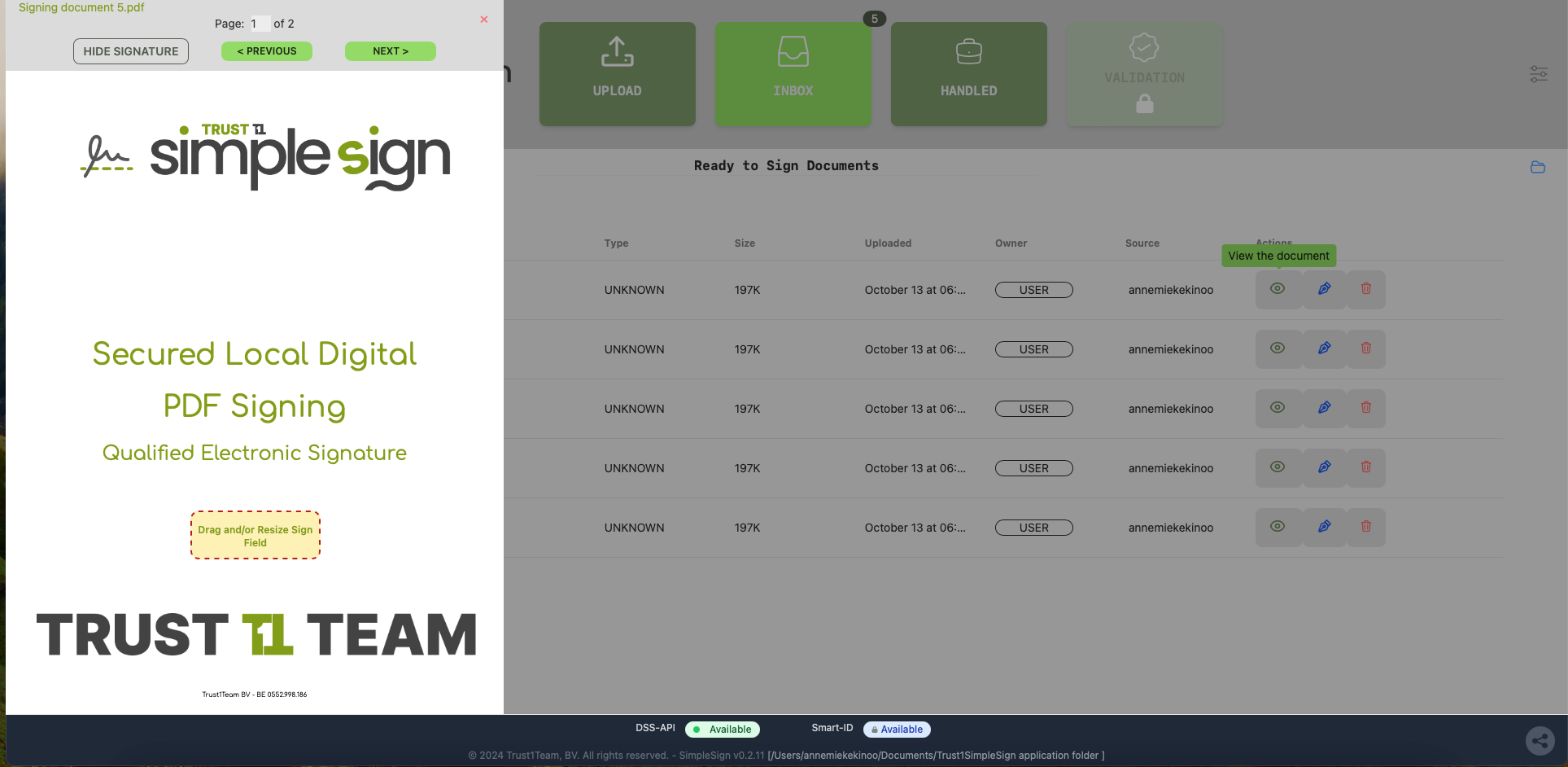Click the lock icon on the Validation tab
The image size is (1568, 767).
1145,103
